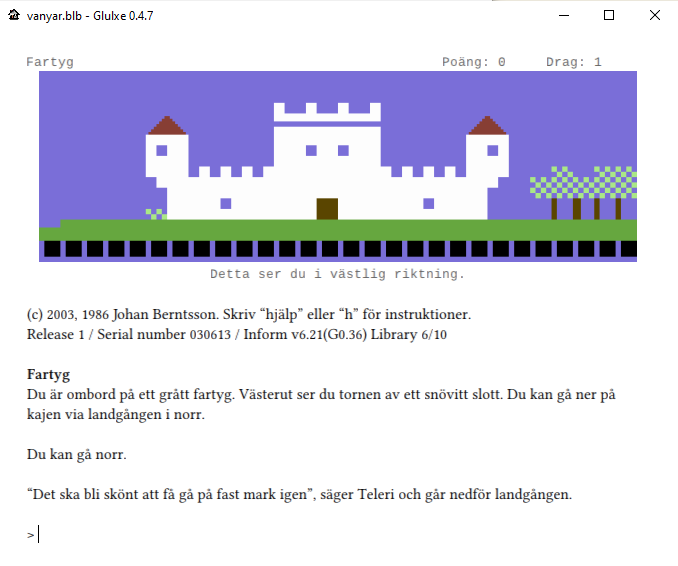Click the 'Poäng: 0' score indicator
This screenshot has height=566, width=678.
473,62
